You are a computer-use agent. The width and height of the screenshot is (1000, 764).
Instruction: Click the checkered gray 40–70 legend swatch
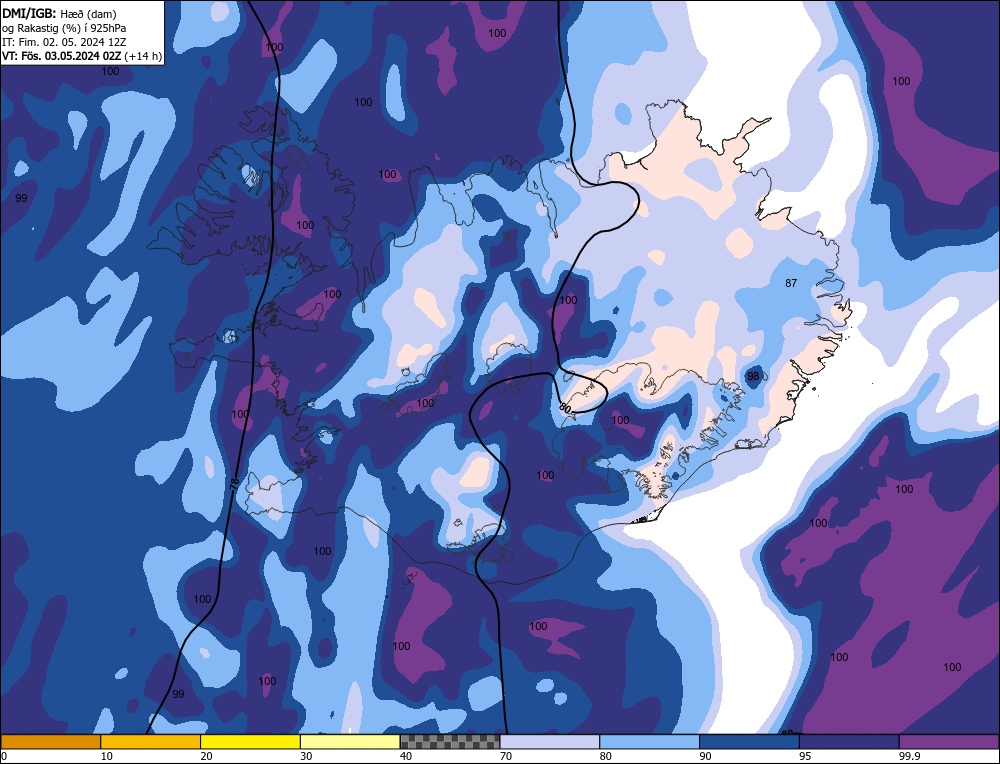(x=450, y=742)
